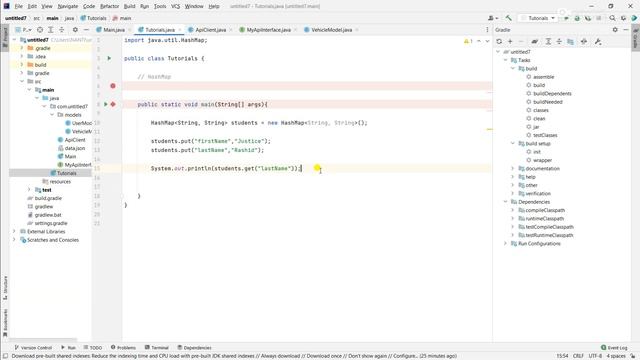Screen dimensions: 640x360
Task: Switch to Main.java tab
Action: click(114, 30)
